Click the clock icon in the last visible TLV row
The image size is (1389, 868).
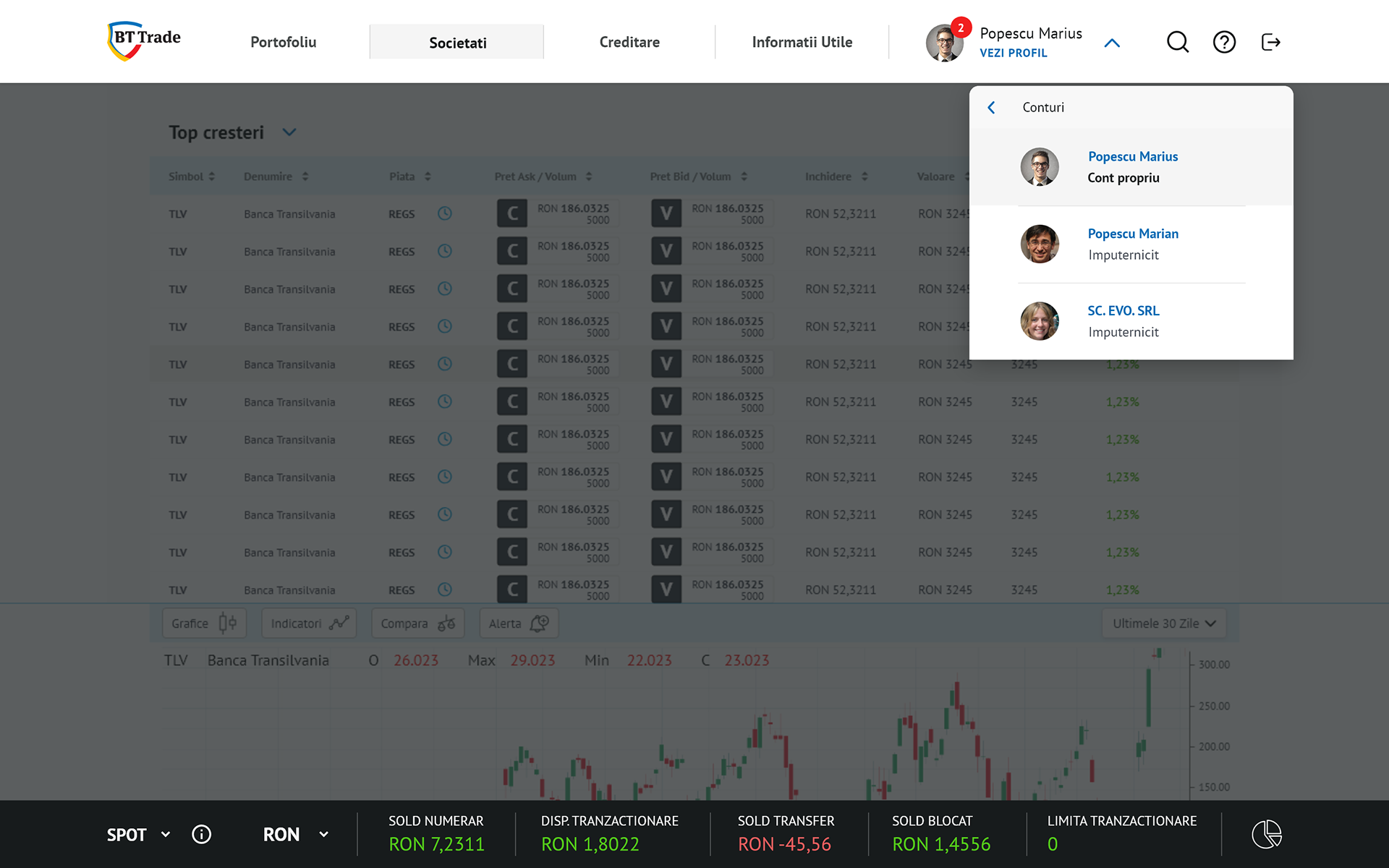(x=445, y=590)
